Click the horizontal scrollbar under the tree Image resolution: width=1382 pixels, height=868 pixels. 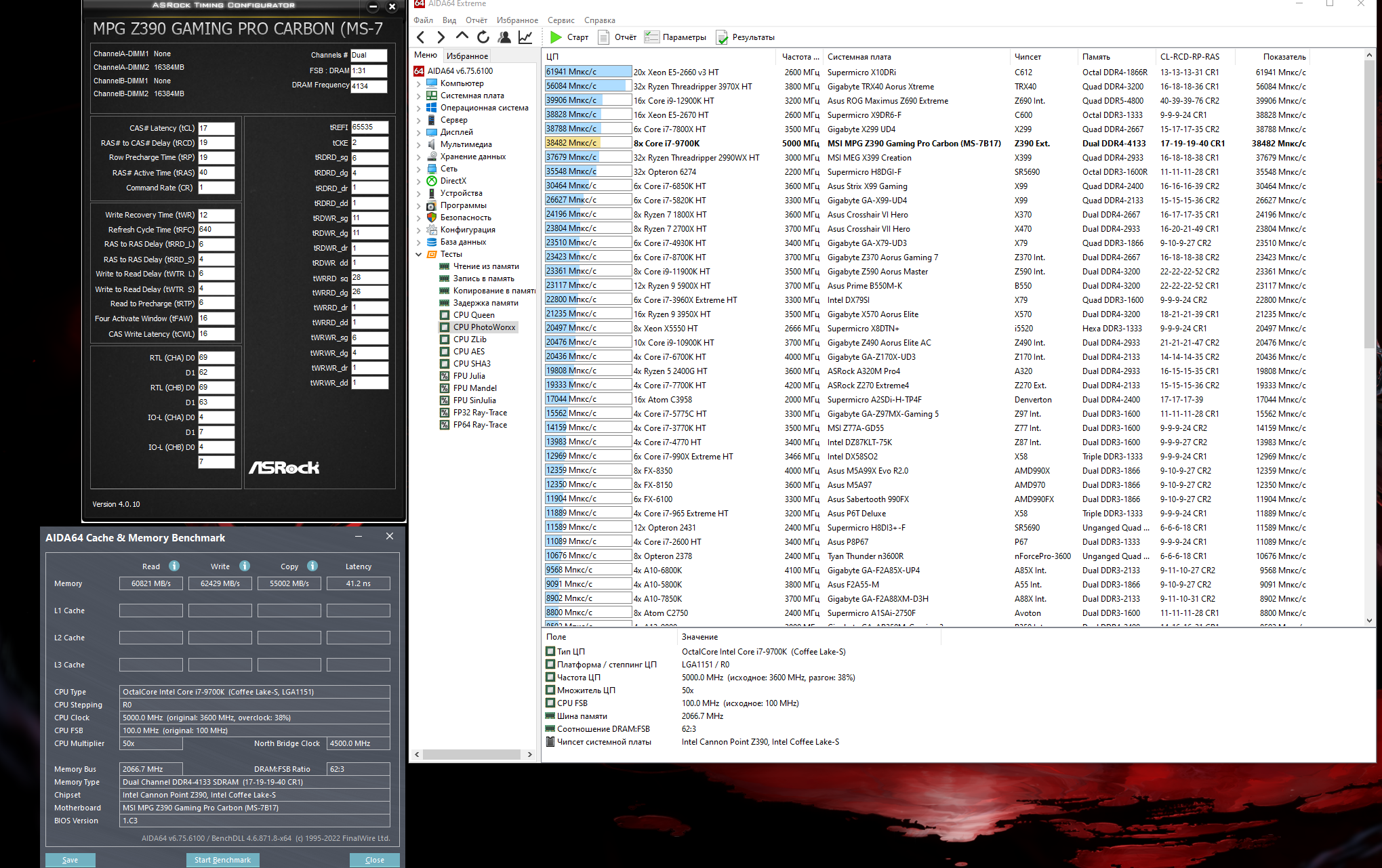(x=472, y=754)
